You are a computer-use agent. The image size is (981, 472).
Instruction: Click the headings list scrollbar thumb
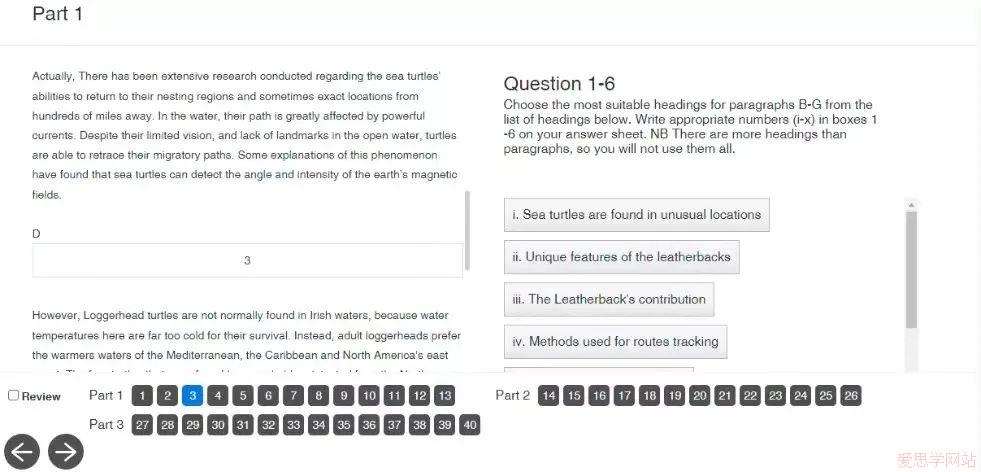click(911, 270)
